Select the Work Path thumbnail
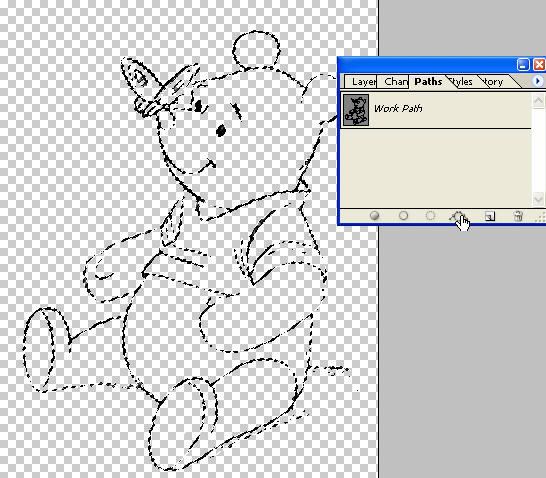Screen dimensions: 546x478 356,110
